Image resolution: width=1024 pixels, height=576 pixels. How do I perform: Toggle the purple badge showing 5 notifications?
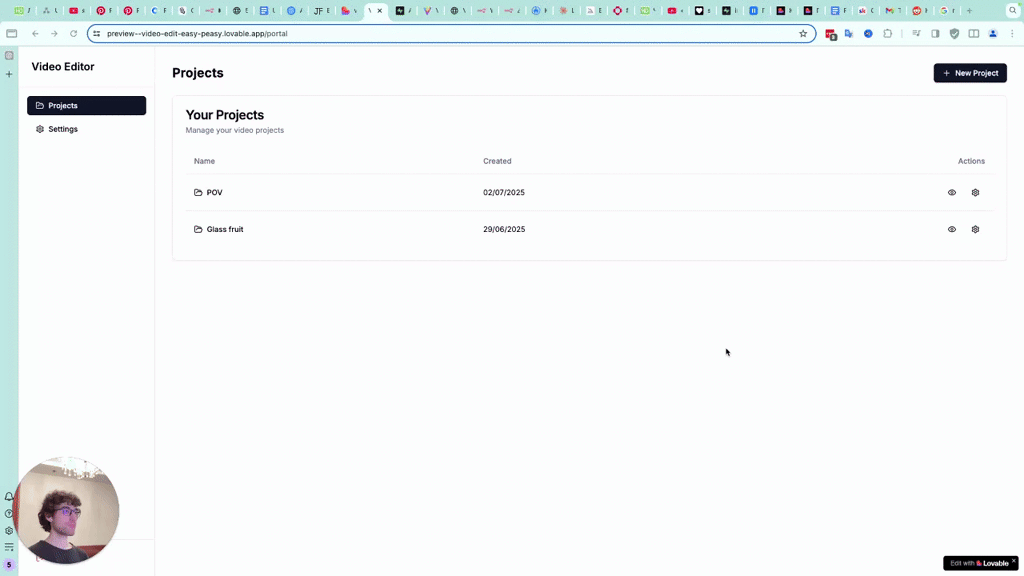click(9, 563)
